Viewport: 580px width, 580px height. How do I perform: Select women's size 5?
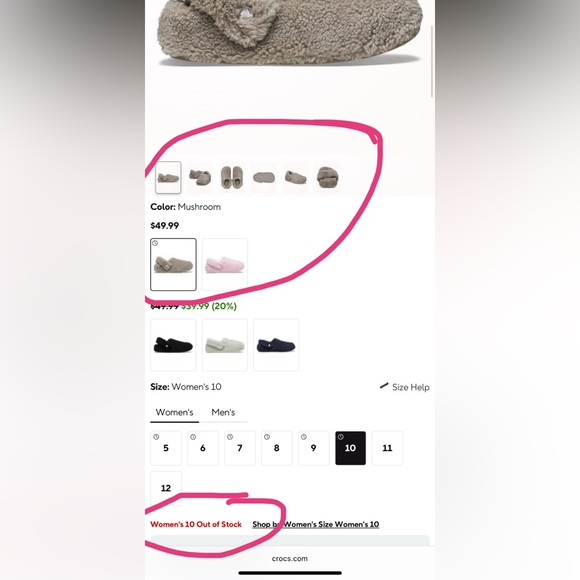(x=166, y=448)
